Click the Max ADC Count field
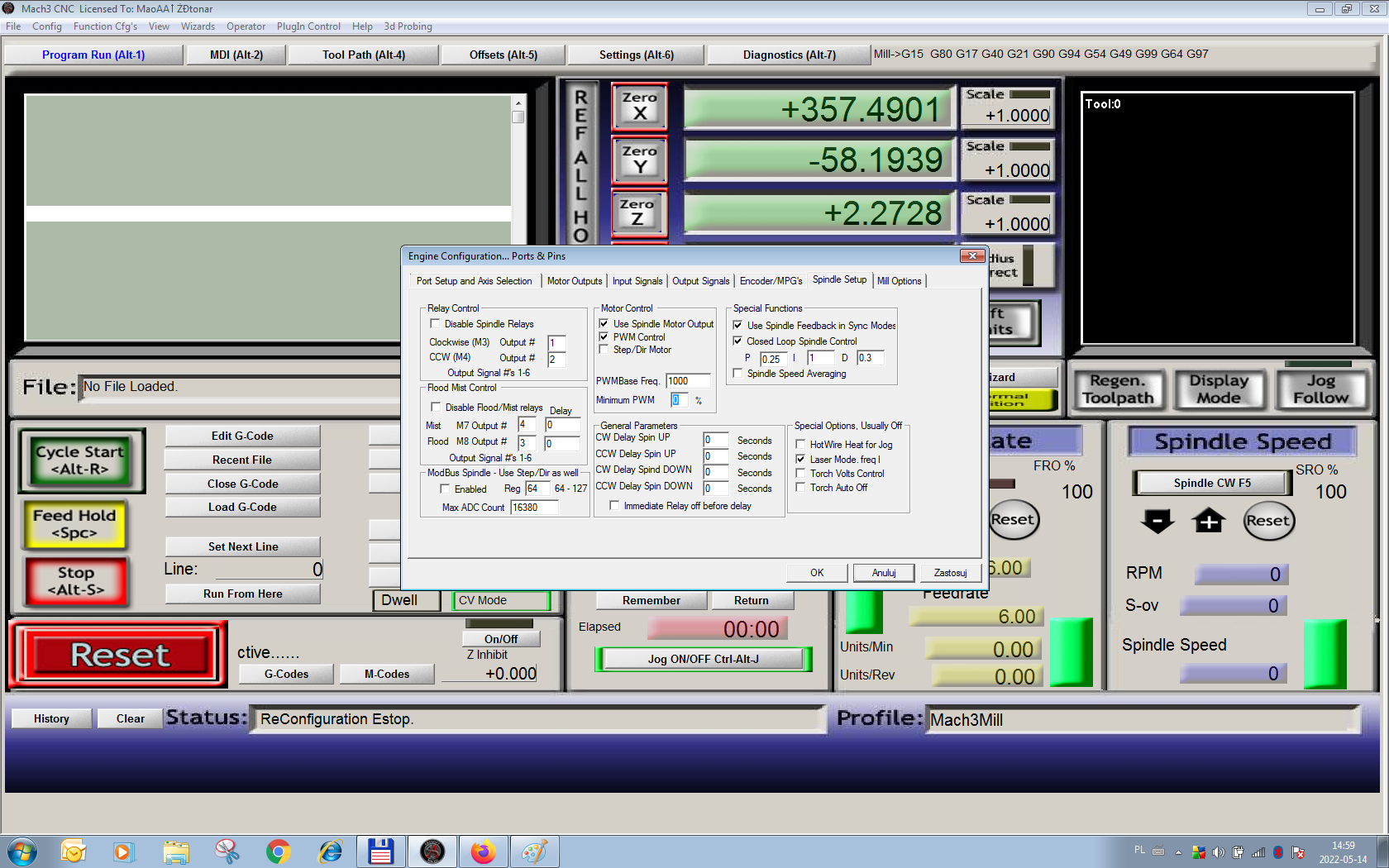Image resolution: width=1389 pixels, height=868 pixels. (x=534, y=508)
